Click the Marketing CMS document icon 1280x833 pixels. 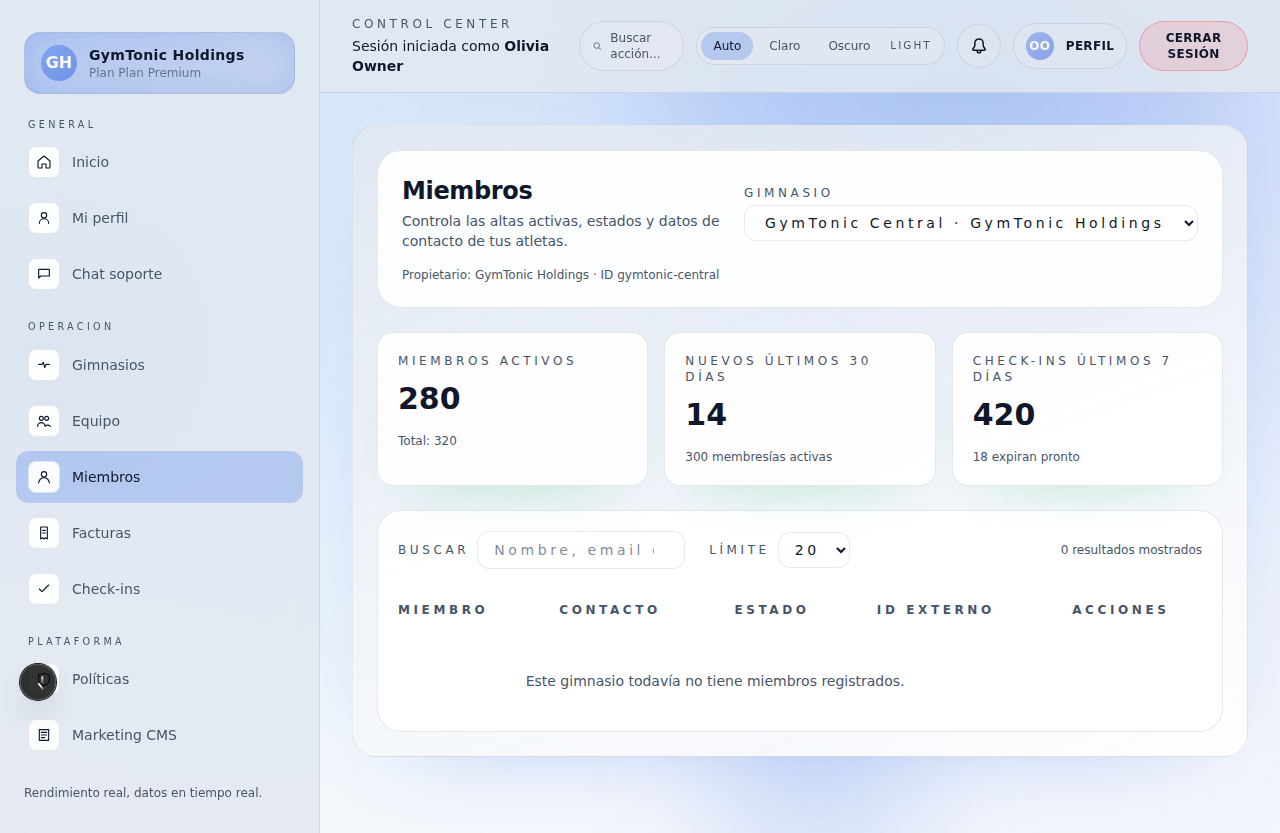pyautogui.click(x=44, y=735)
